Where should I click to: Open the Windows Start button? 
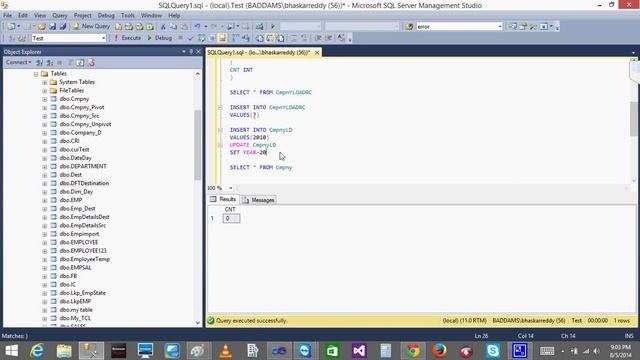[11, 351]
